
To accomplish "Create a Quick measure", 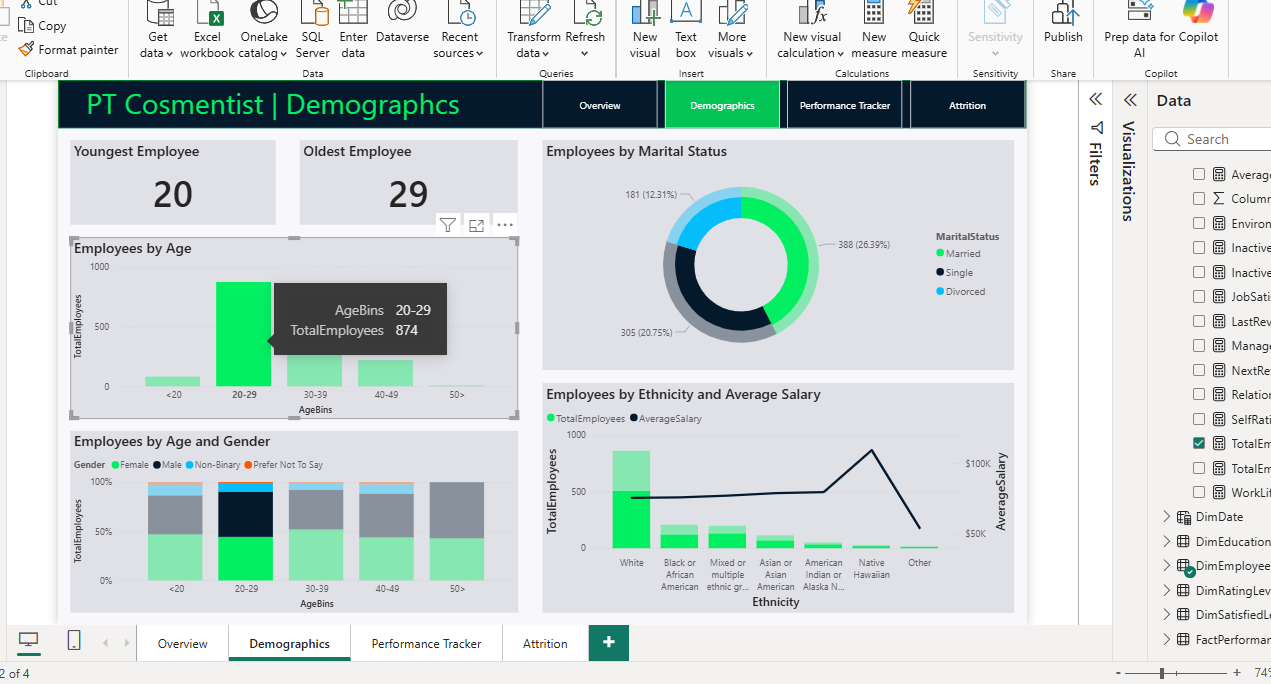I will (924, 31).
